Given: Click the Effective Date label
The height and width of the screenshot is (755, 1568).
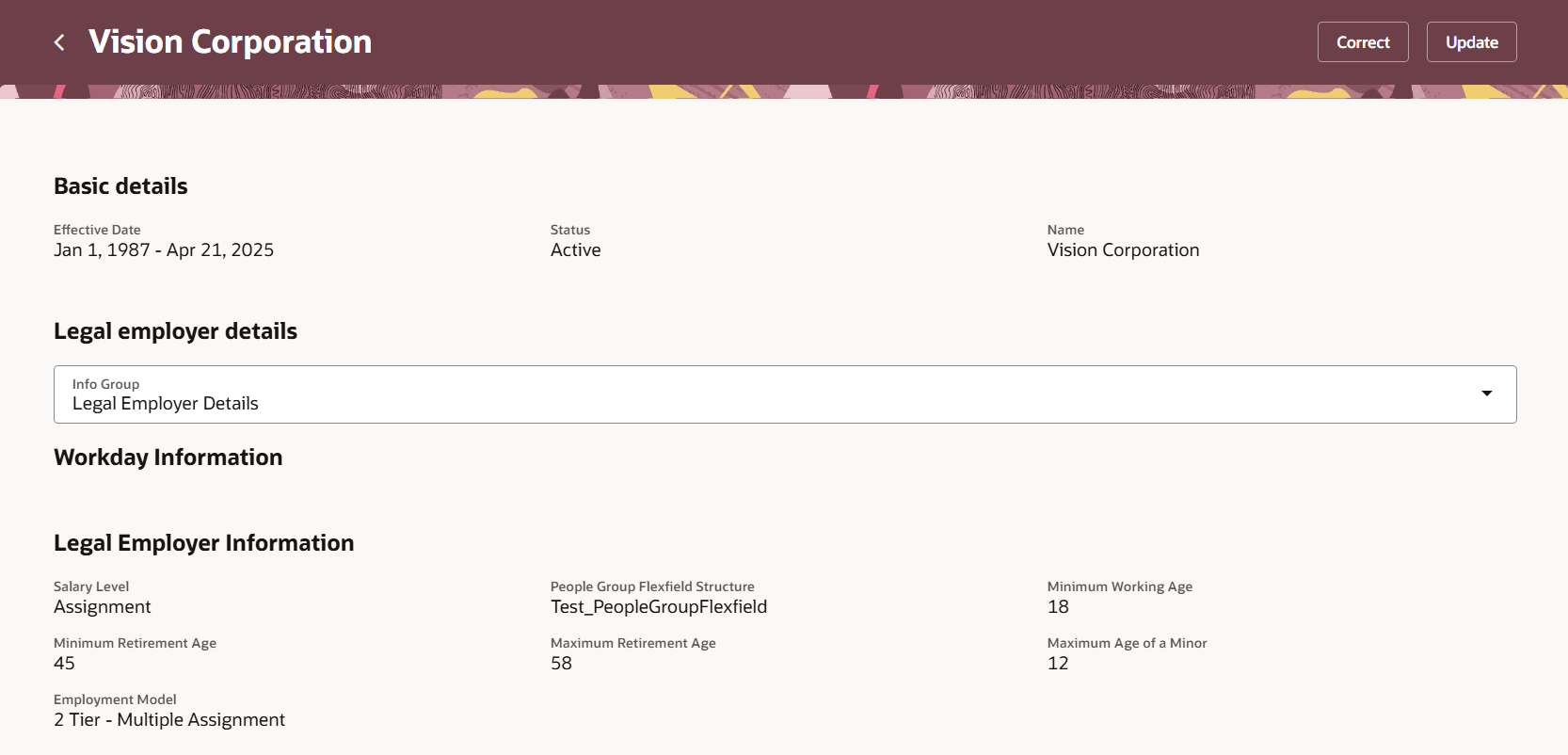Looking at the screenshot, I should tap(97, 230).
